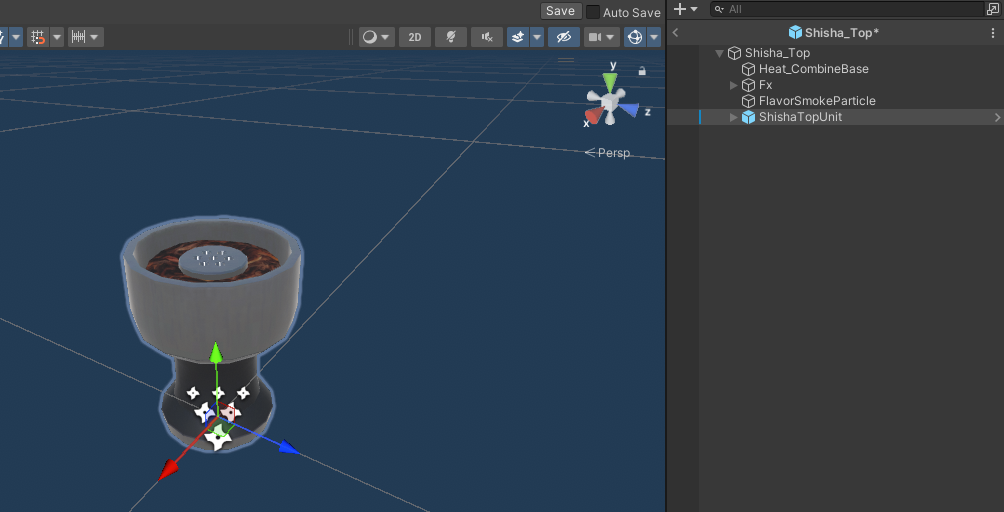Open the snap increment settings dropdown arrow
This screenshot has height=512, width=1004.
tap(95, 37)
